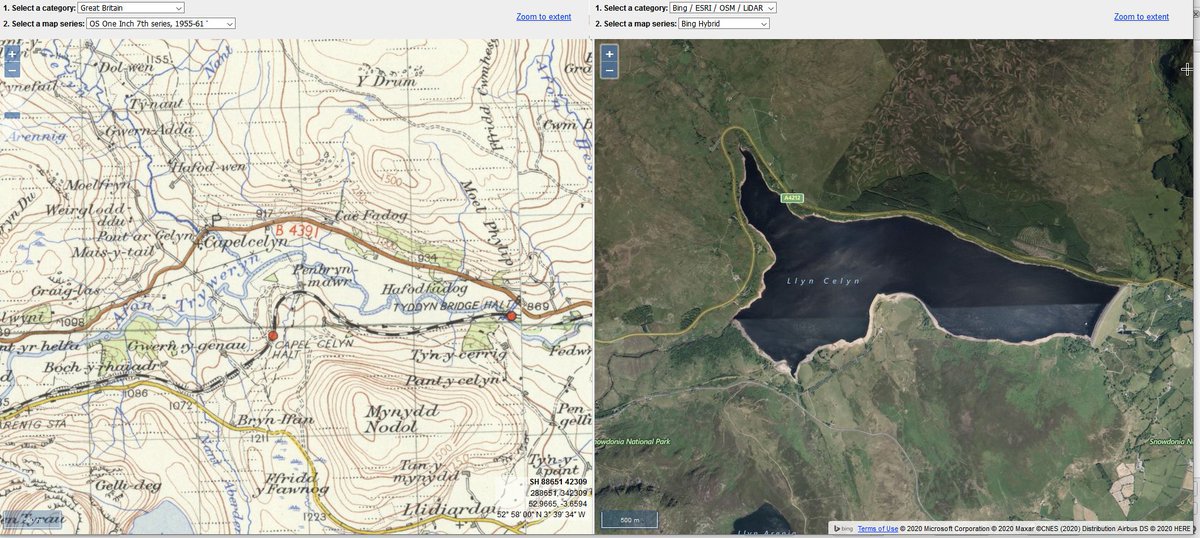Click the crosshair icon at satellite map's top-right
The height and width of the screenshot is (538, 1200).
click(x=1187, y=69)
